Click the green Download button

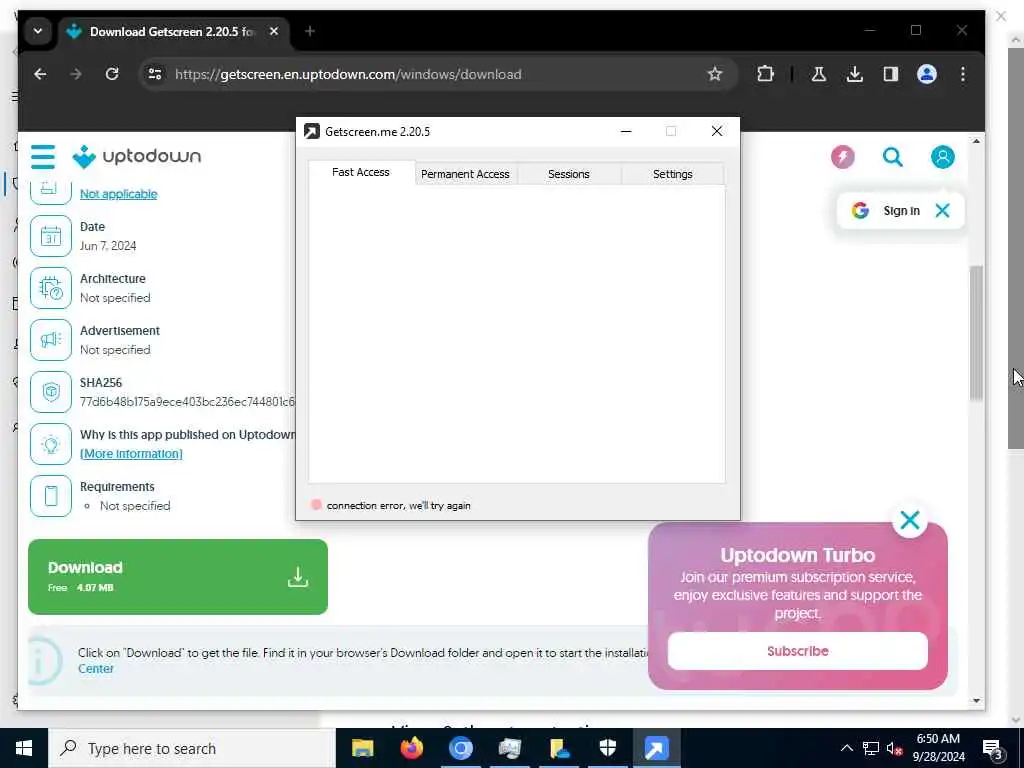pyautogui.click(x=178, y=577)
